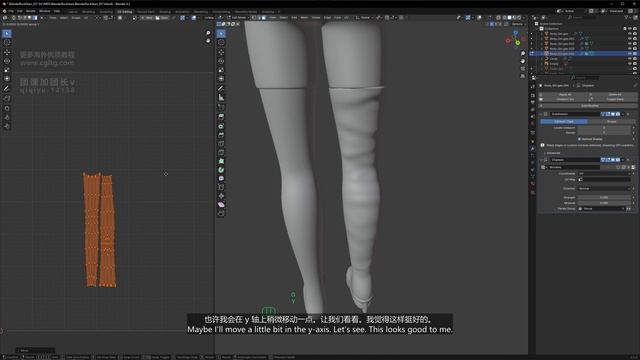Click the Toggle Stack button
This screenshot has height=360, width=640.
pos(615,99)
